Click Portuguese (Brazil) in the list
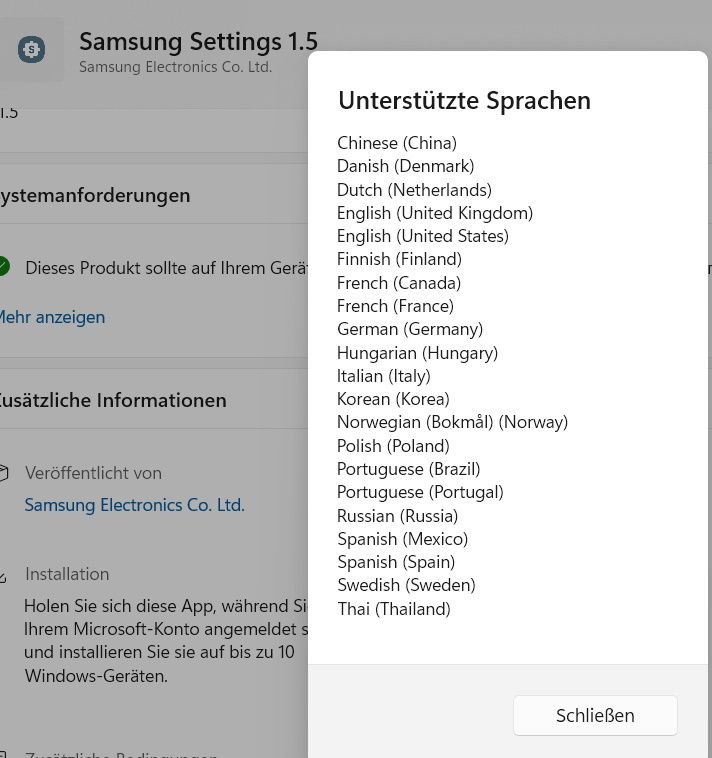This screenshot has width=712, height=758. [408, 469]
